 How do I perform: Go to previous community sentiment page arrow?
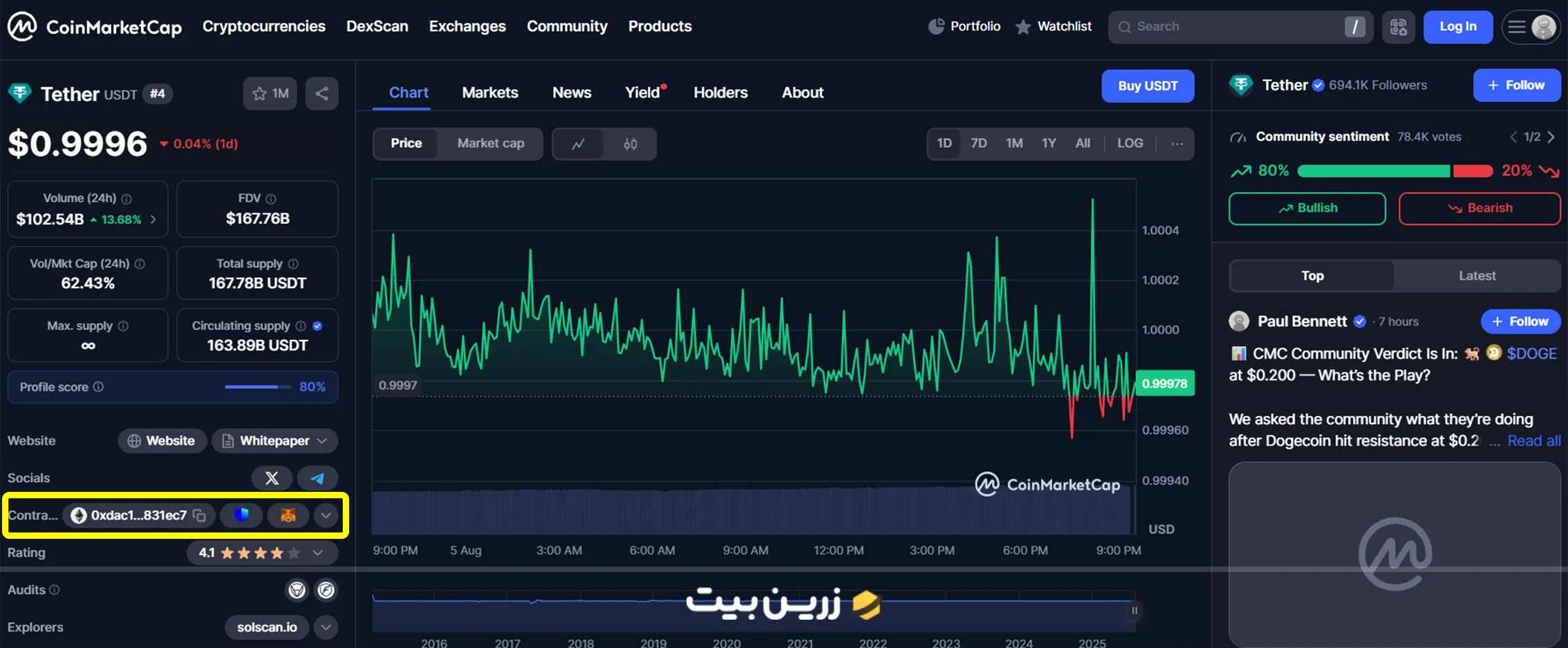coord(1513,137)
